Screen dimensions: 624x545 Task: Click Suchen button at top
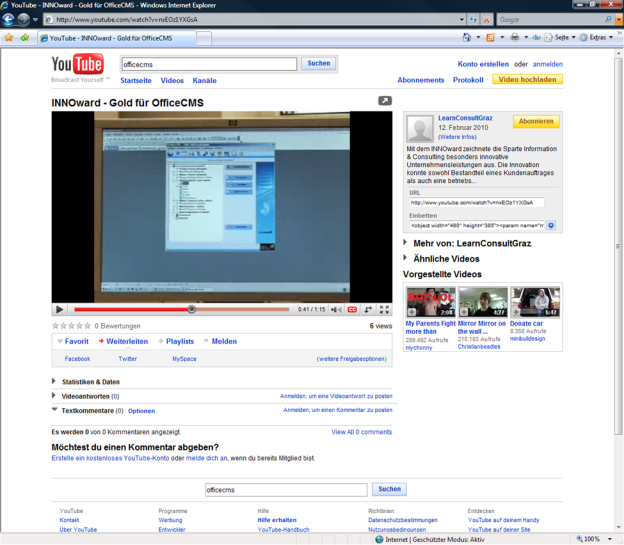tap(319, 63)
